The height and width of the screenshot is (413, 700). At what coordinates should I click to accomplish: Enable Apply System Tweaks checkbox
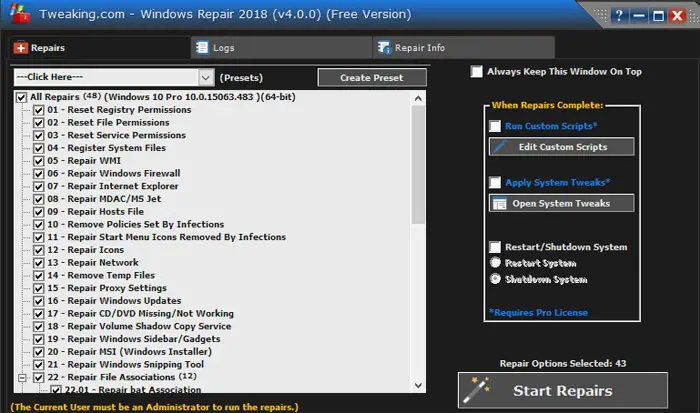click(x=495, y=183)
